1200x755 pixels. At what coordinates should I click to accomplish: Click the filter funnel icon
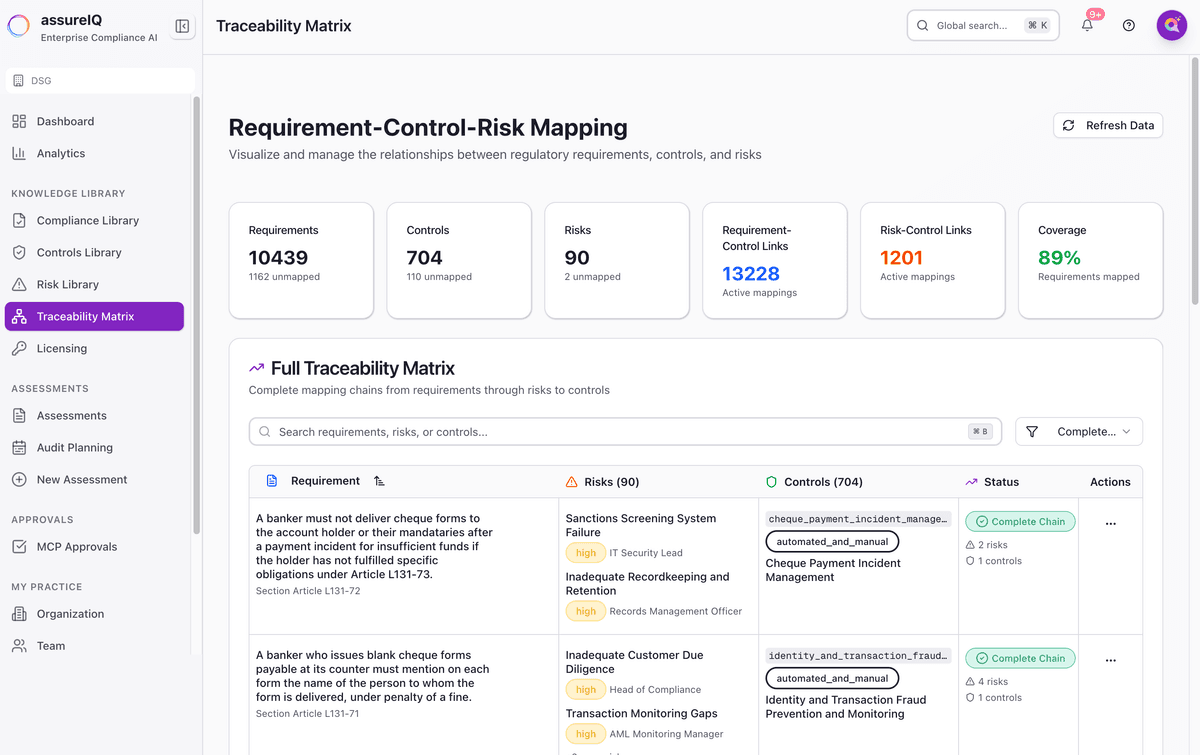click(x=1032, y=431)
